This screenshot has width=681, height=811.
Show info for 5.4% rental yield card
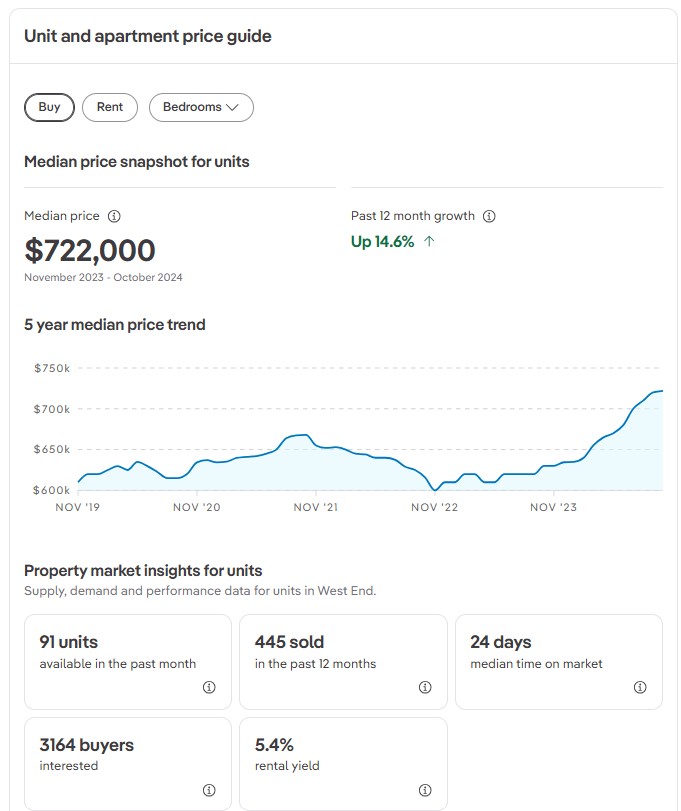click(425, 790)
